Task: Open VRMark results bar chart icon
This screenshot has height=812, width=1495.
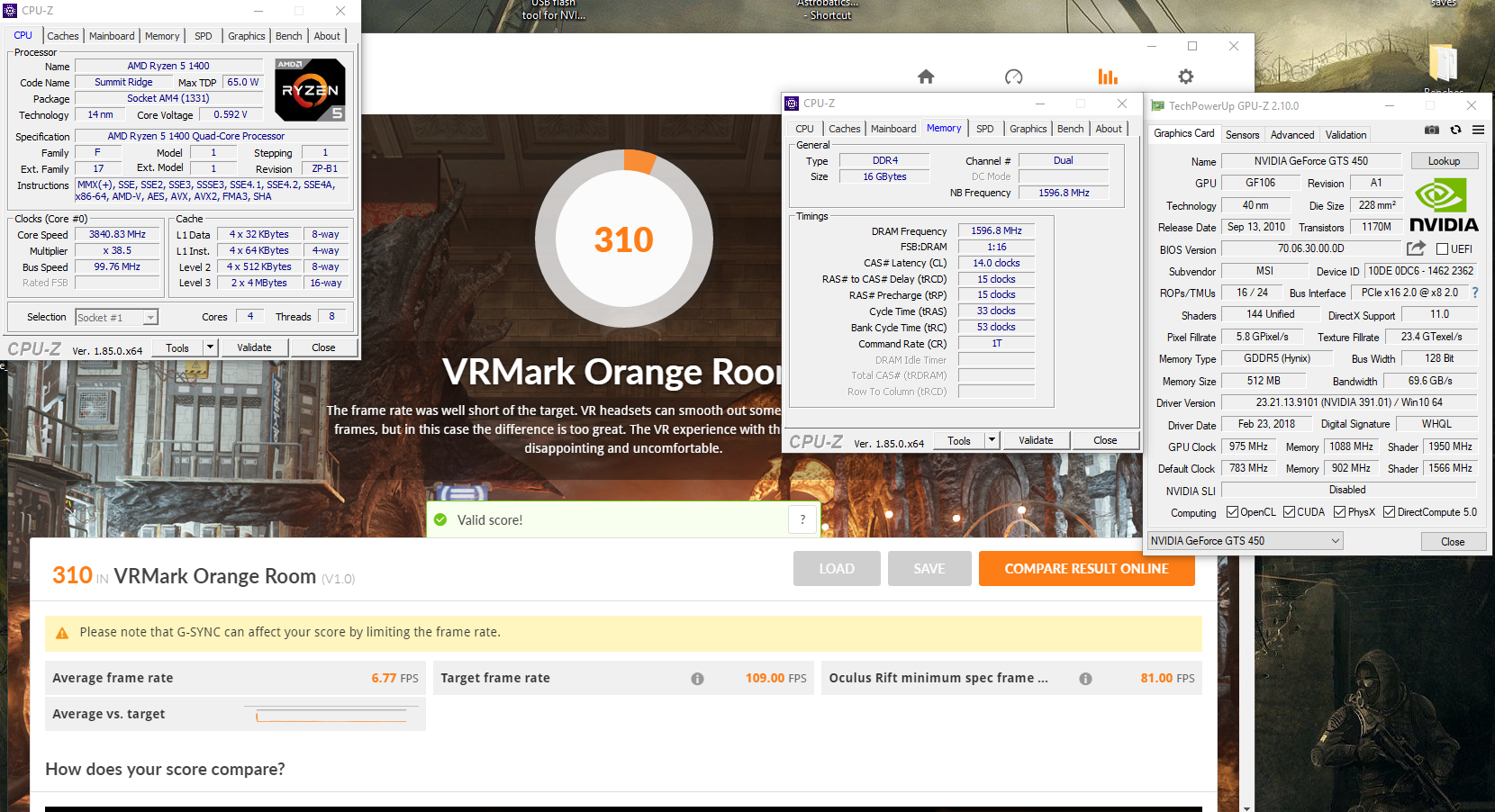Action: [x=1108, y=77]
